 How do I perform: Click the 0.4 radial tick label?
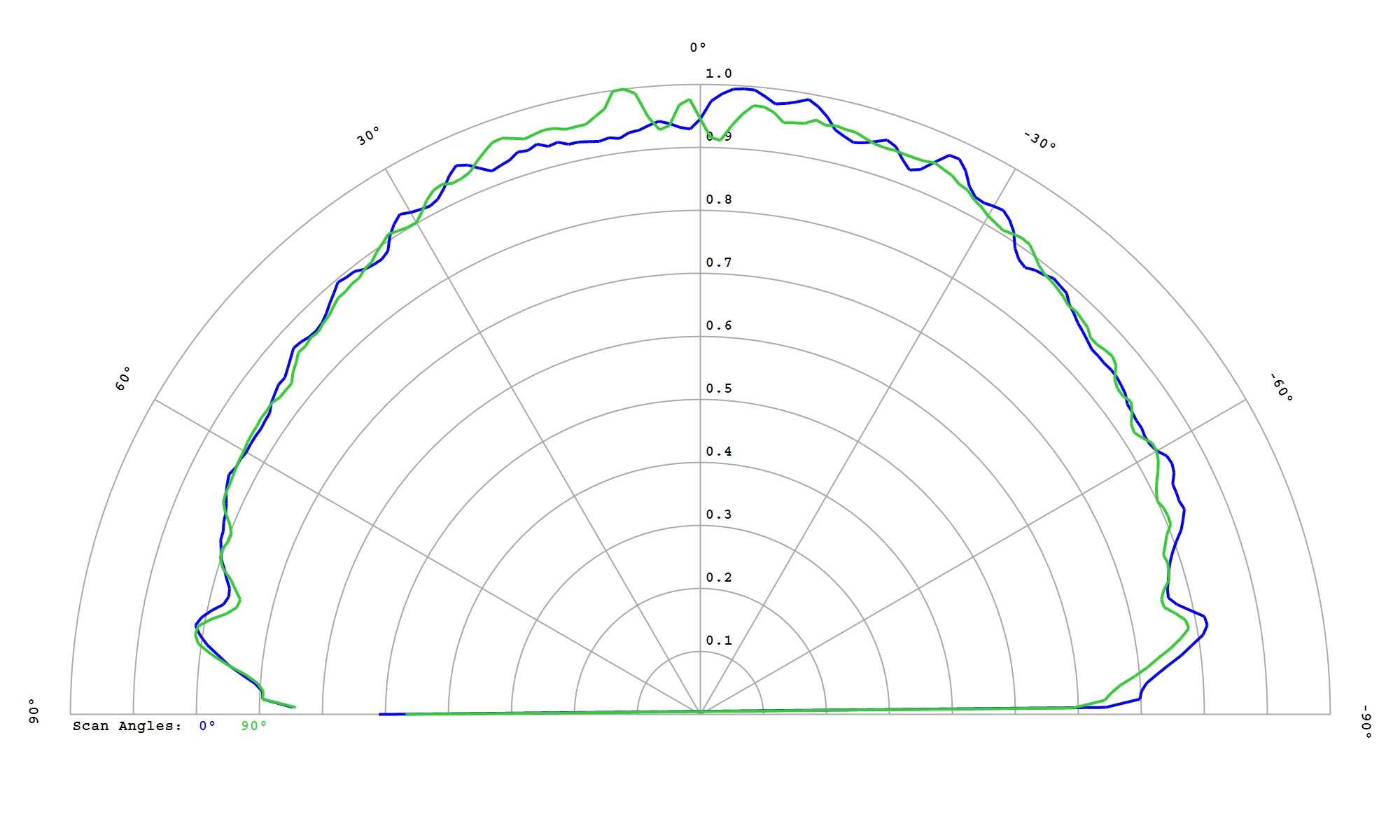point(718,451)
